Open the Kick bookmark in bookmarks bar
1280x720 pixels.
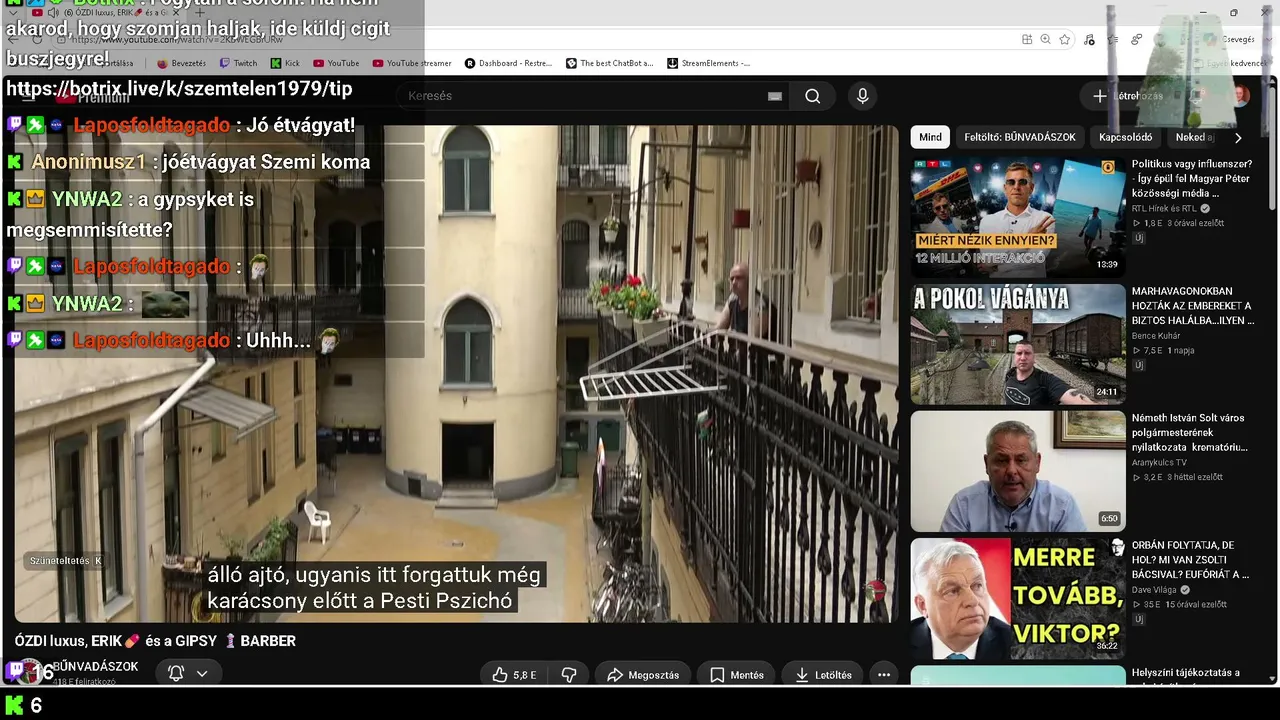tap(285, 63)
